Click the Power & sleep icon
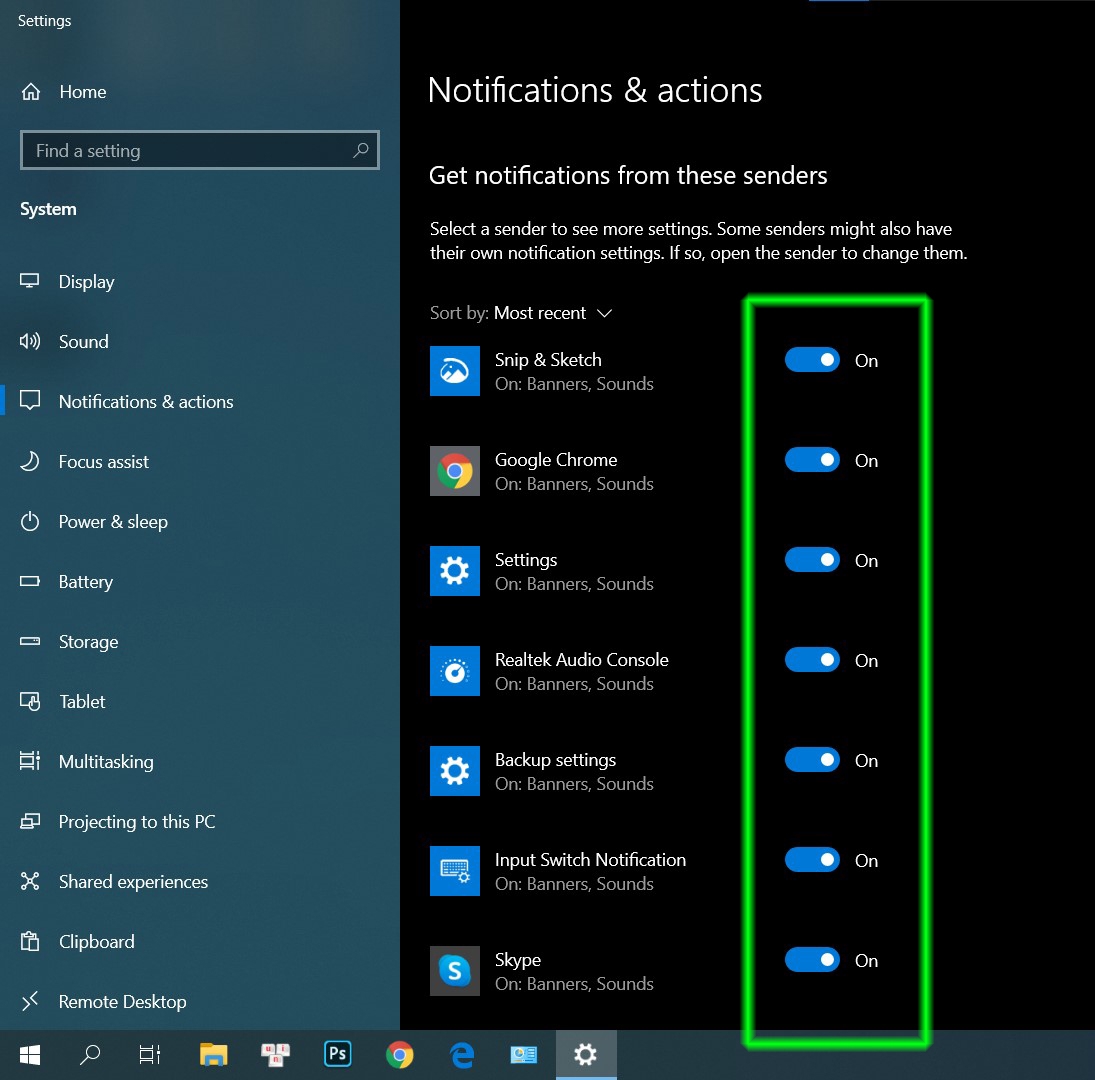The image size is (1095, 1080). click(29, 521)
